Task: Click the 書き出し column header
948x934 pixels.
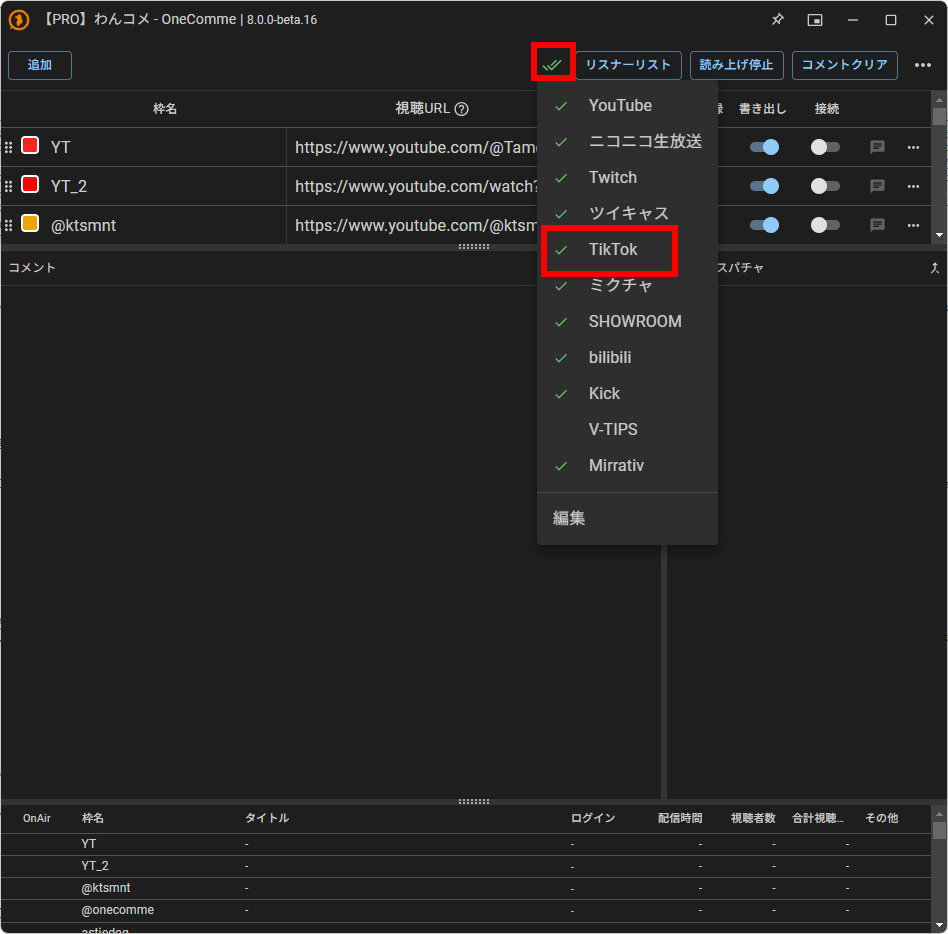Action: (x=762, y=109)
